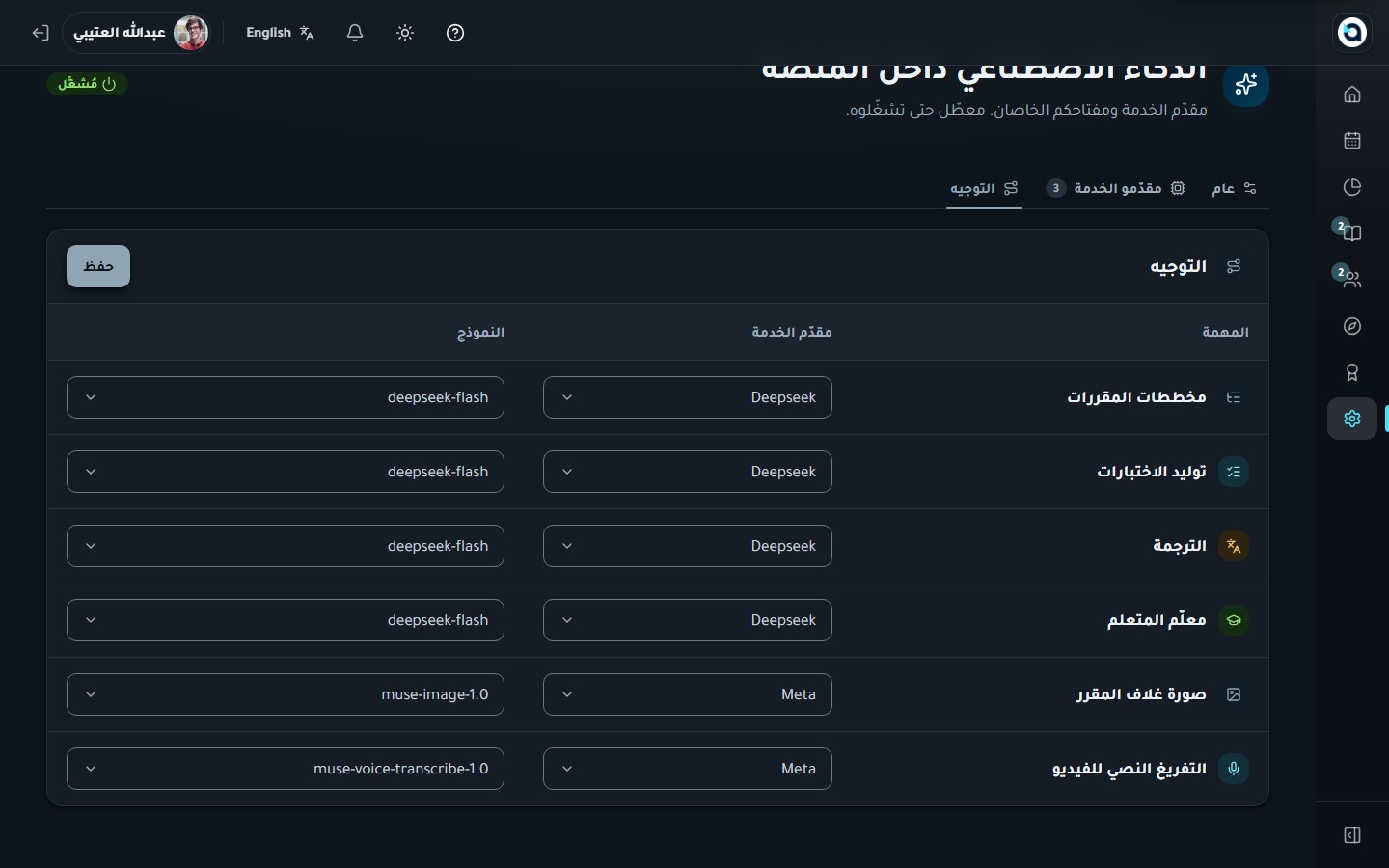Toggle the light theme sun icon
Viewport: 1389px width, 868px height.
[x=405, y=33]
